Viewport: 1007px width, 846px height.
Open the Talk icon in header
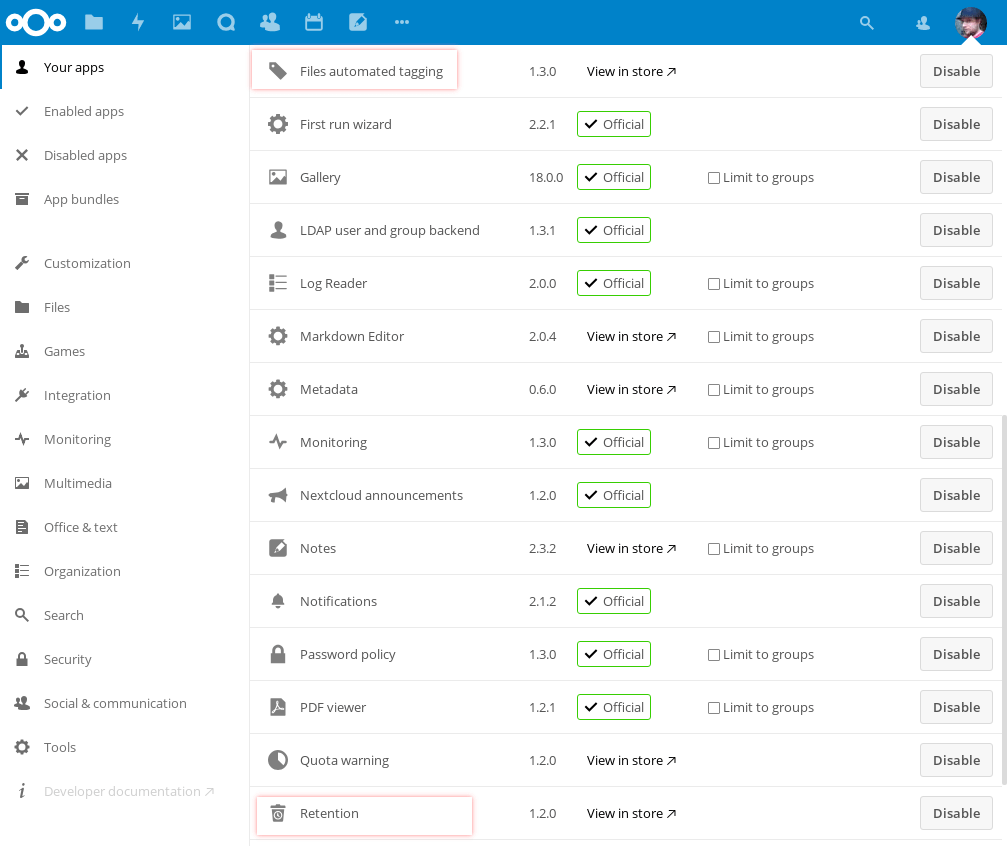[x=226, y=22]
